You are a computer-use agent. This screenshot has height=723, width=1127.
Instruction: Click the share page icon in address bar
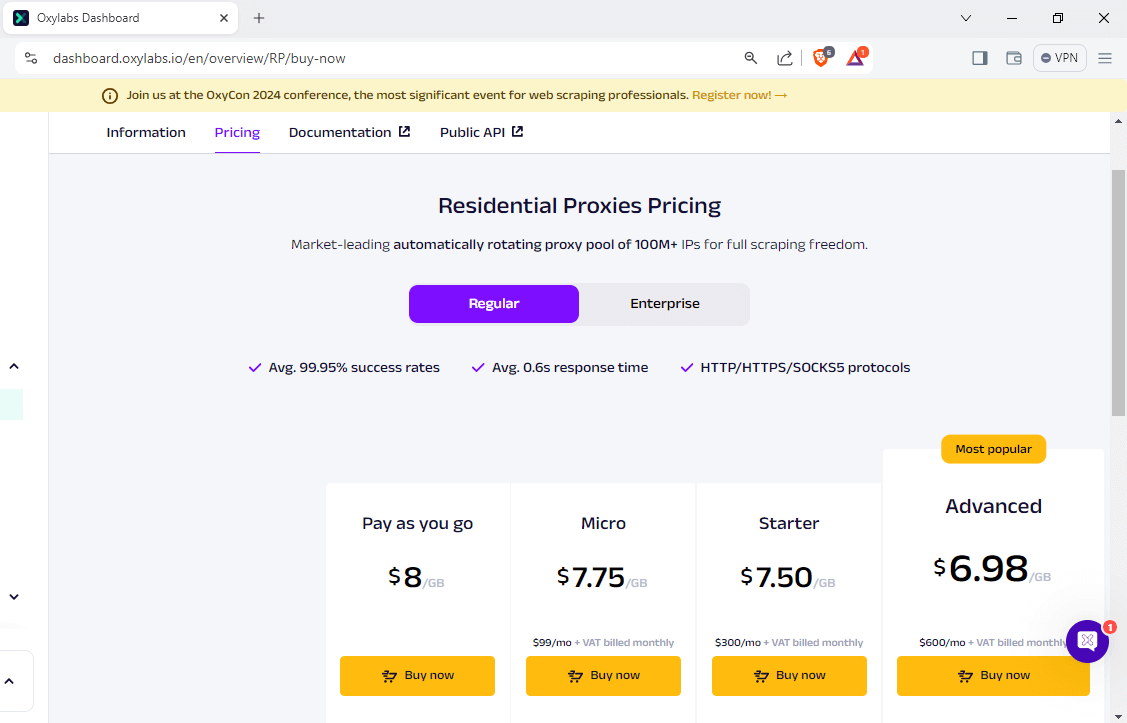(x=785, y=58)
